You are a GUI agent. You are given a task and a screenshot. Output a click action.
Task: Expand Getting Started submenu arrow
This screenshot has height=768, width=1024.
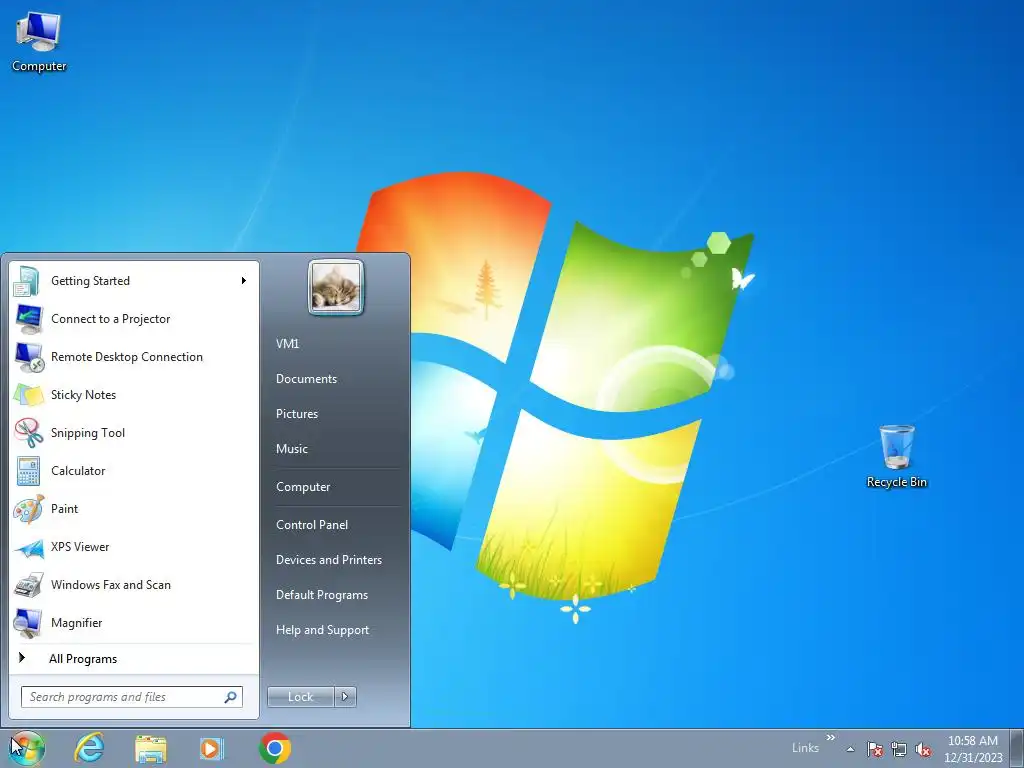(x=244, y=281)
